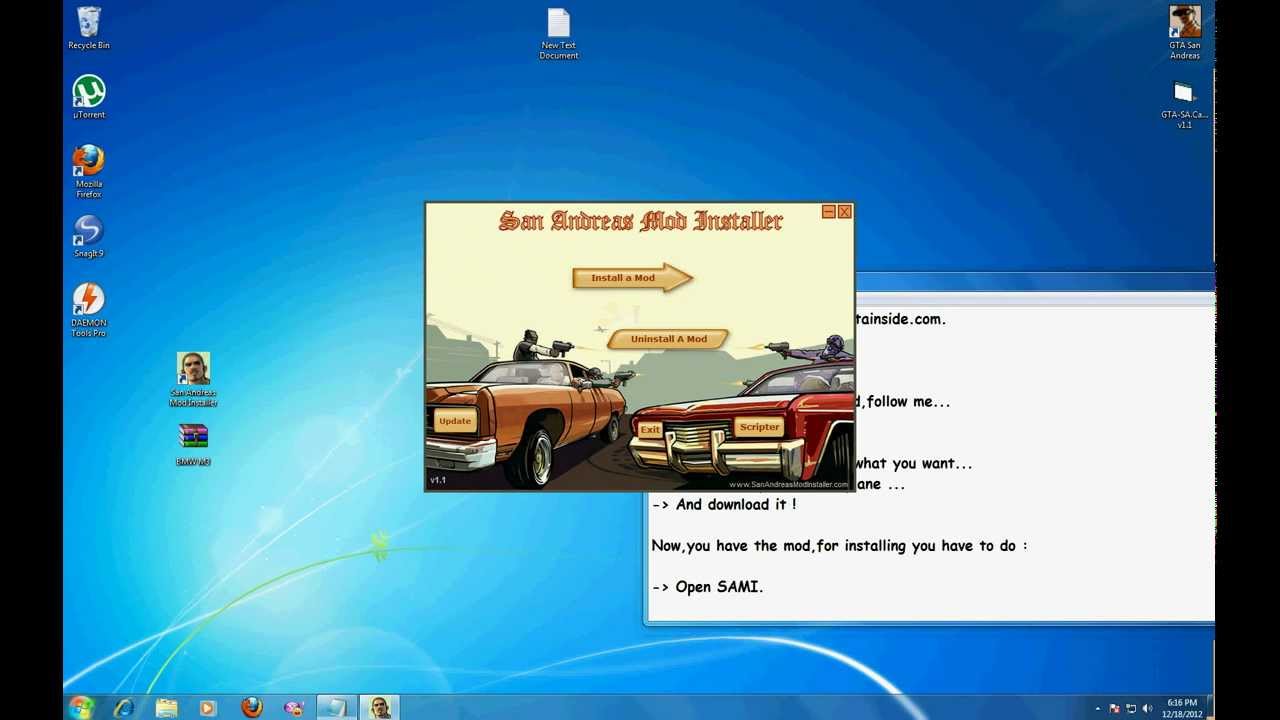Select the SnagIt 9 desktop shortcut

(89, 236)
